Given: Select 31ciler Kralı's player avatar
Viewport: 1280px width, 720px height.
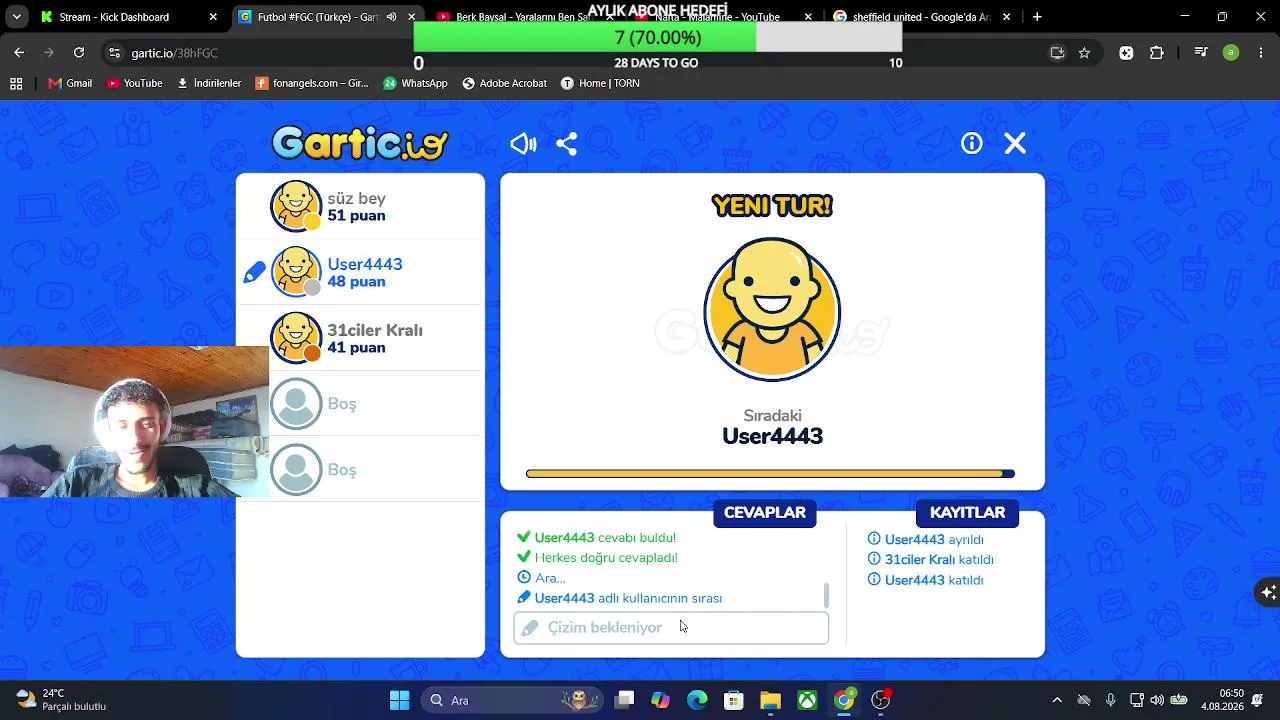Looking at the screenshot, I should pyautogui.click(x=296, y=338).
